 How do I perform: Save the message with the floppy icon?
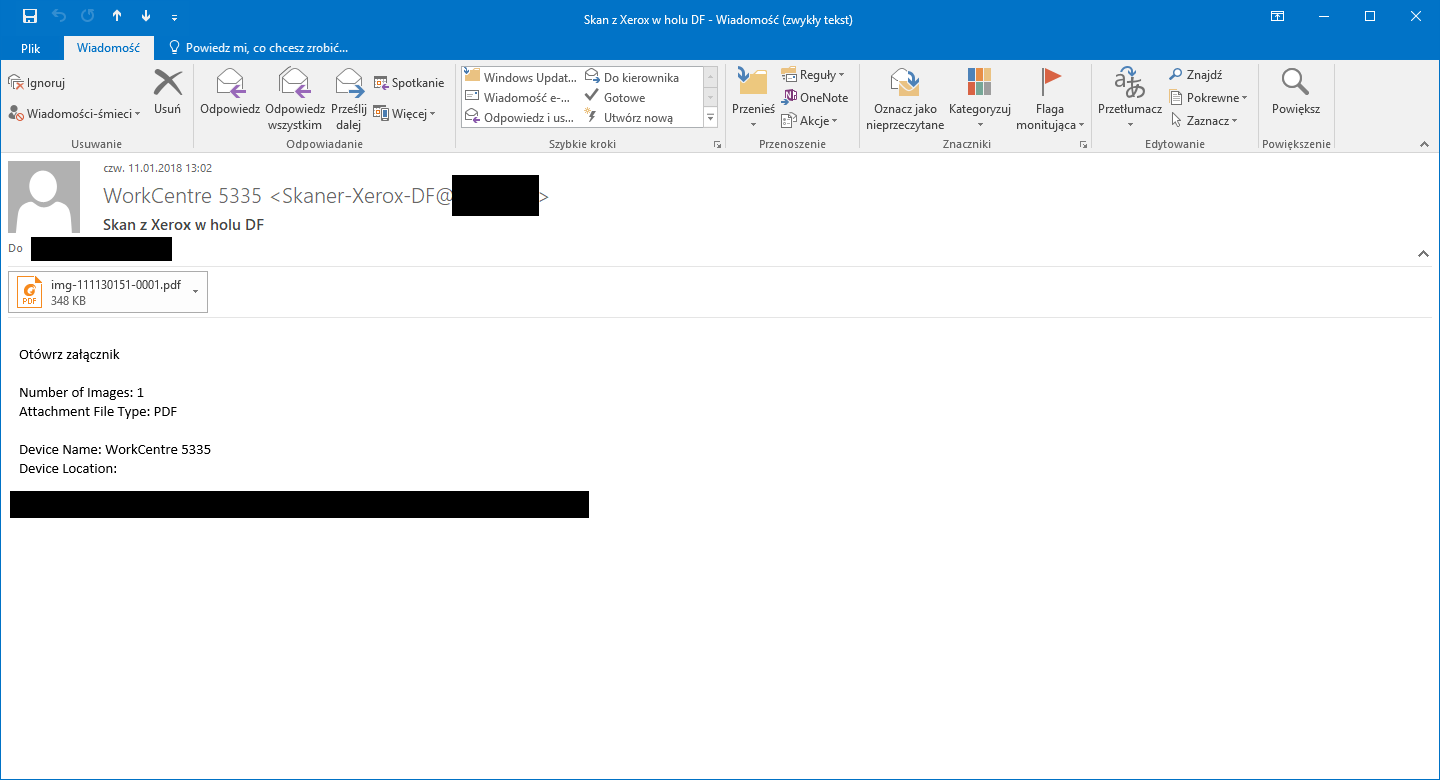(30, 16)
